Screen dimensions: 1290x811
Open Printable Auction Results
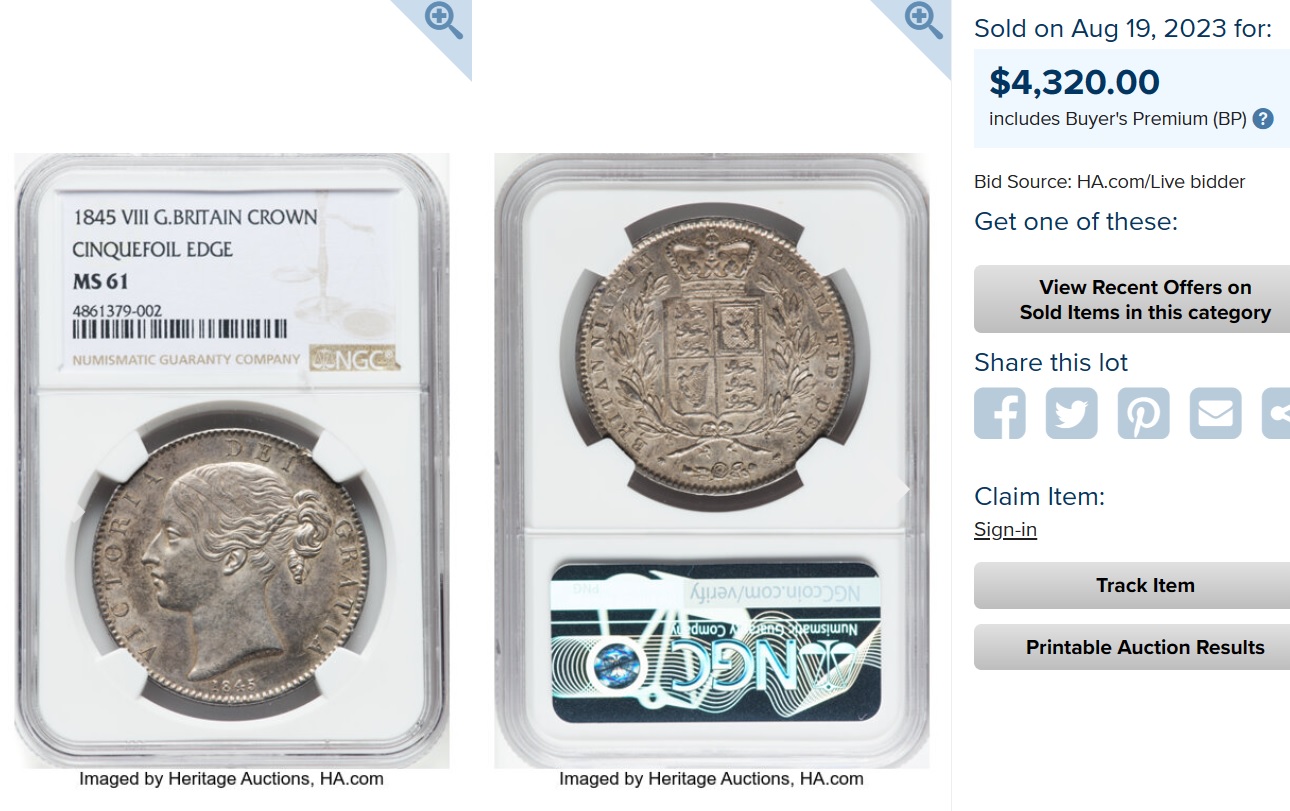click(1132, 647)
